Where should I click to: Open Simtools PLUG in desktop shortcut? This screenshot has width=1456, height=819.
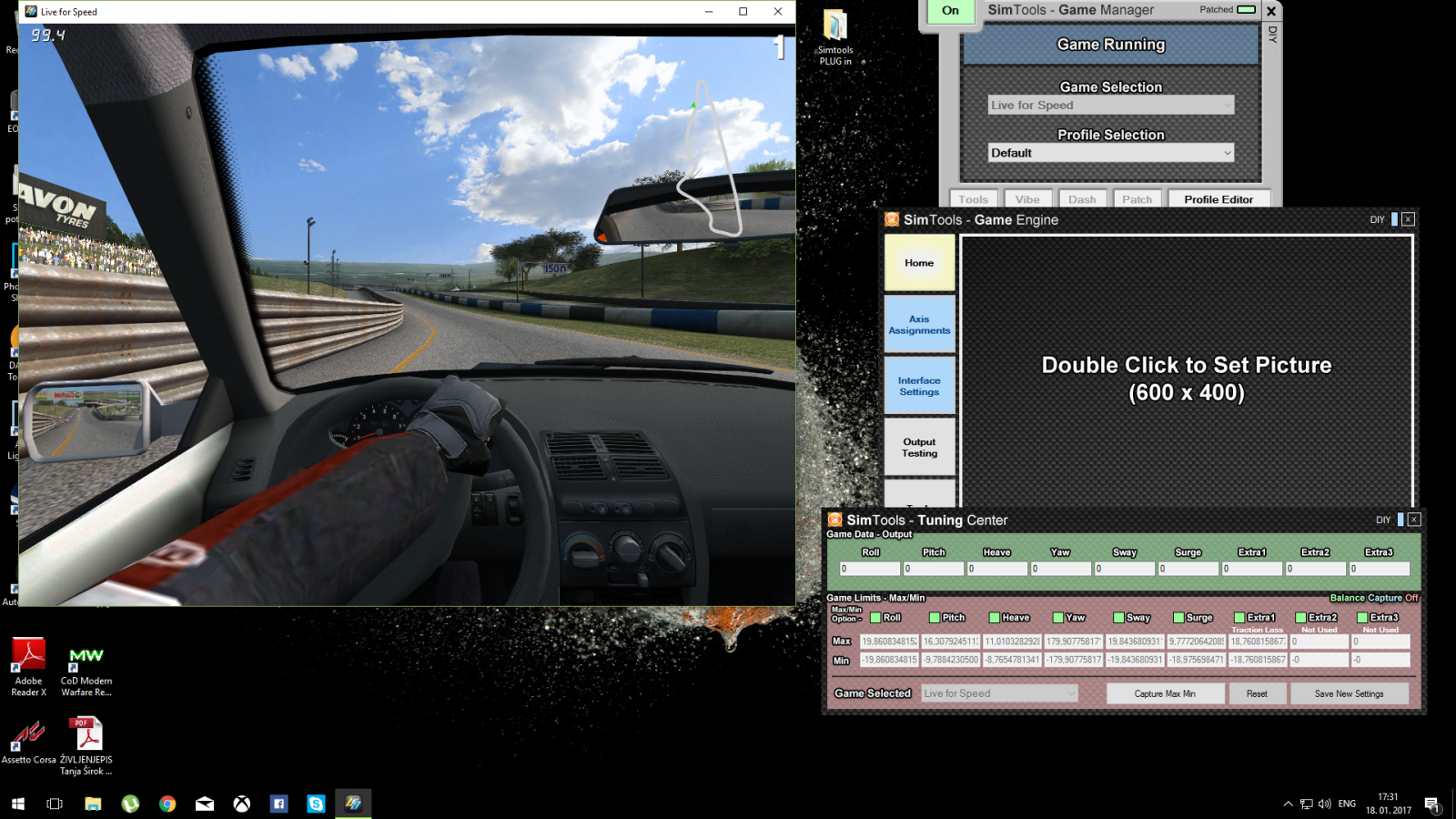[835, 36]
